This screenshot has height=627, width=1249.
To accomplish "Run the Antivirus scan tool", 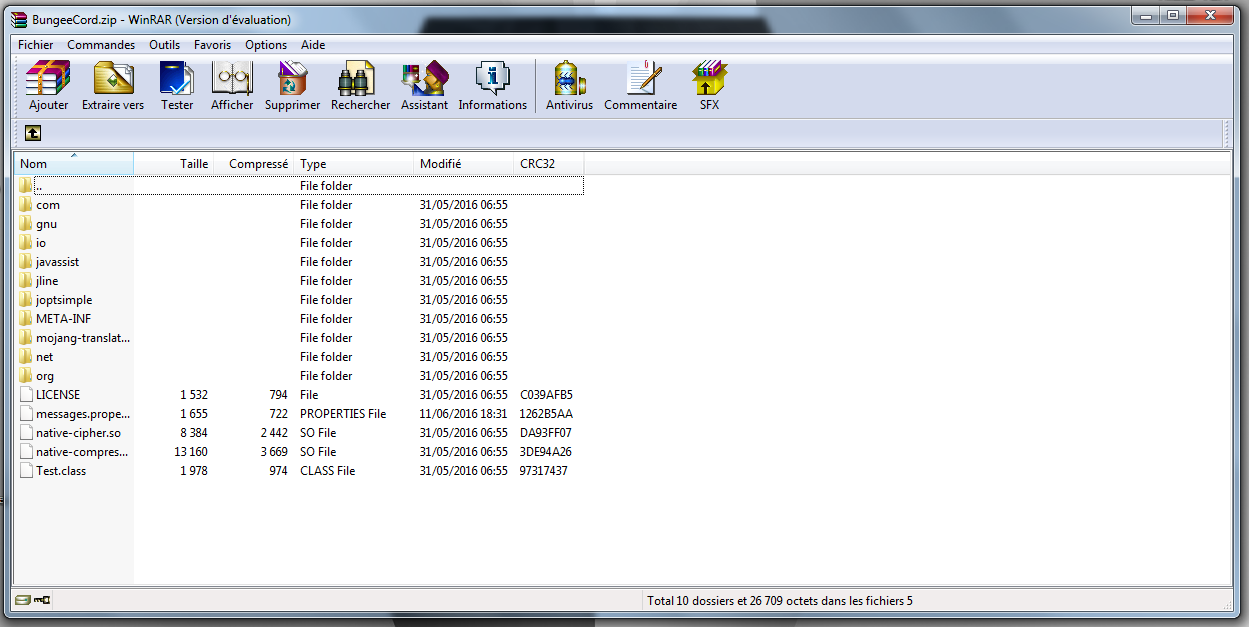I will tap(569, 85).
